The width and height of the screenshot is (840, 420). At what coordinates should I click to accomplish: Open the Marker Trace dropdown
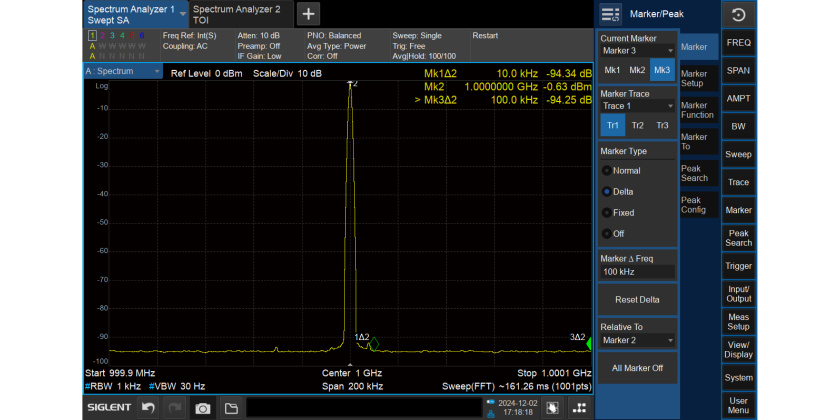click(636, 105)
